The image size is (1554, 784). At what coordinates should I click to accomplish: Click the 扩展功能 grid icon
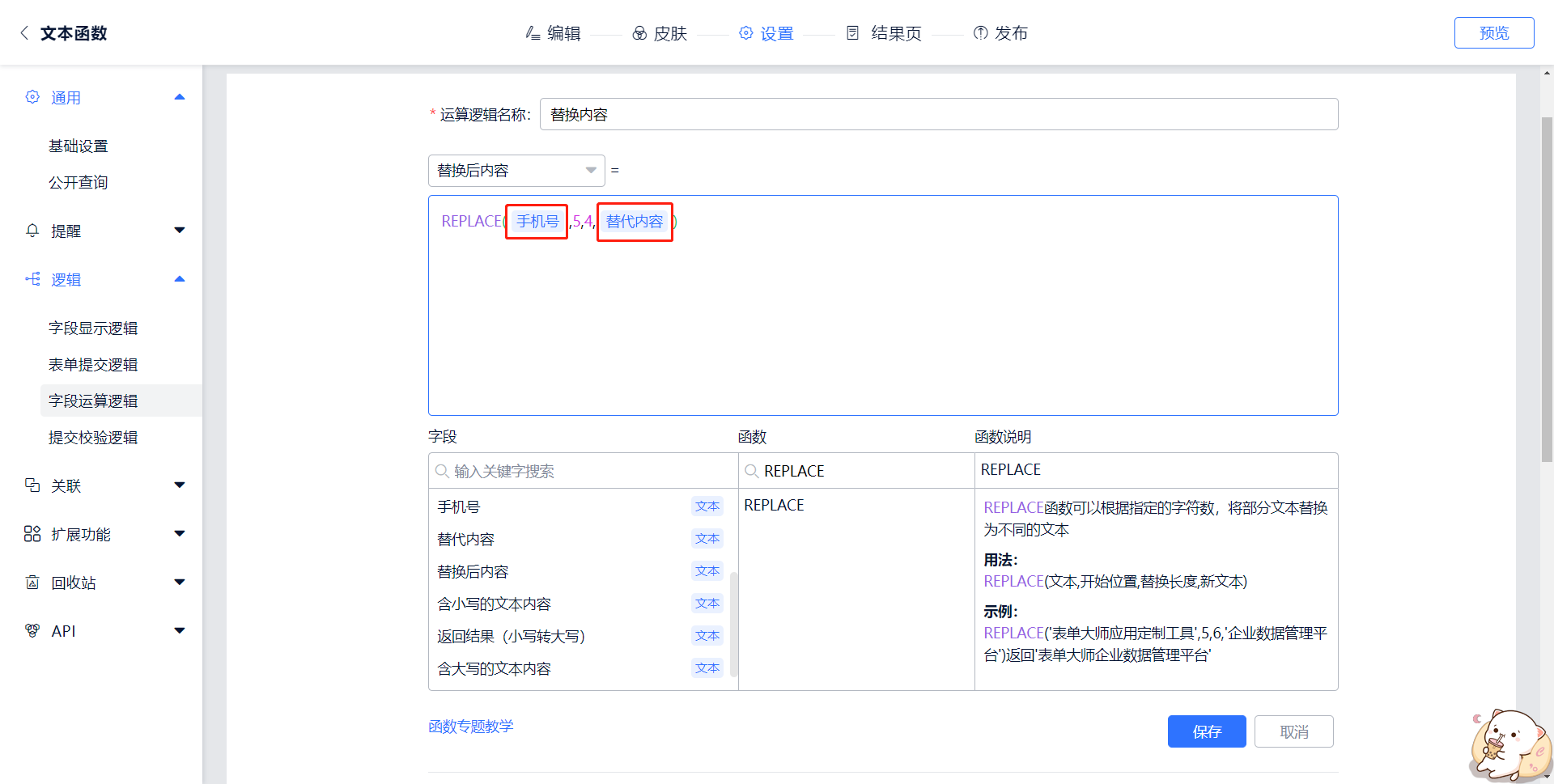pos(32,534)
